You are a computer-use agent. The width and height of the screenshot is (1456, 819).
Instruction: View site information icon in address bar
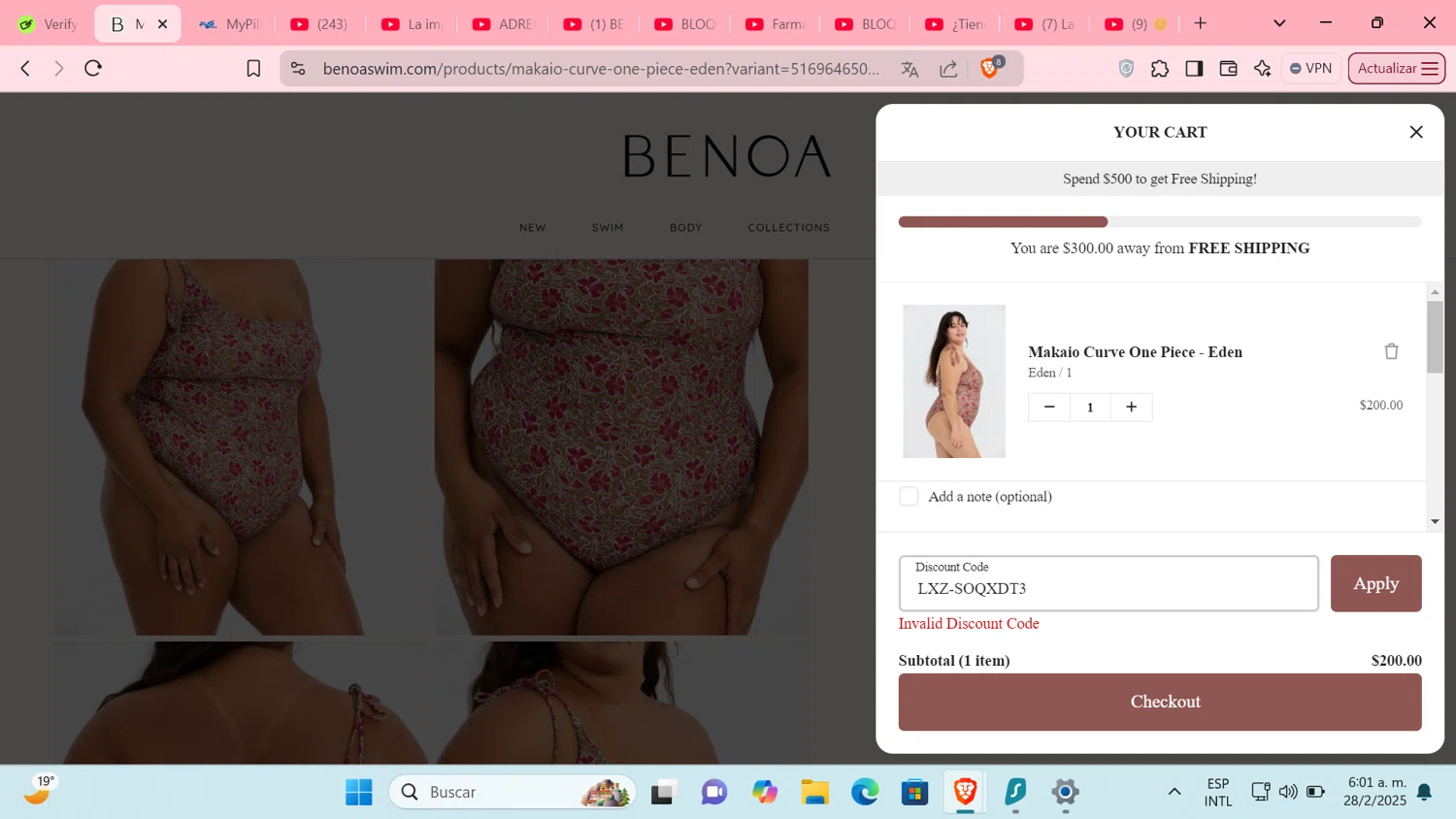(x=298, y=68)
